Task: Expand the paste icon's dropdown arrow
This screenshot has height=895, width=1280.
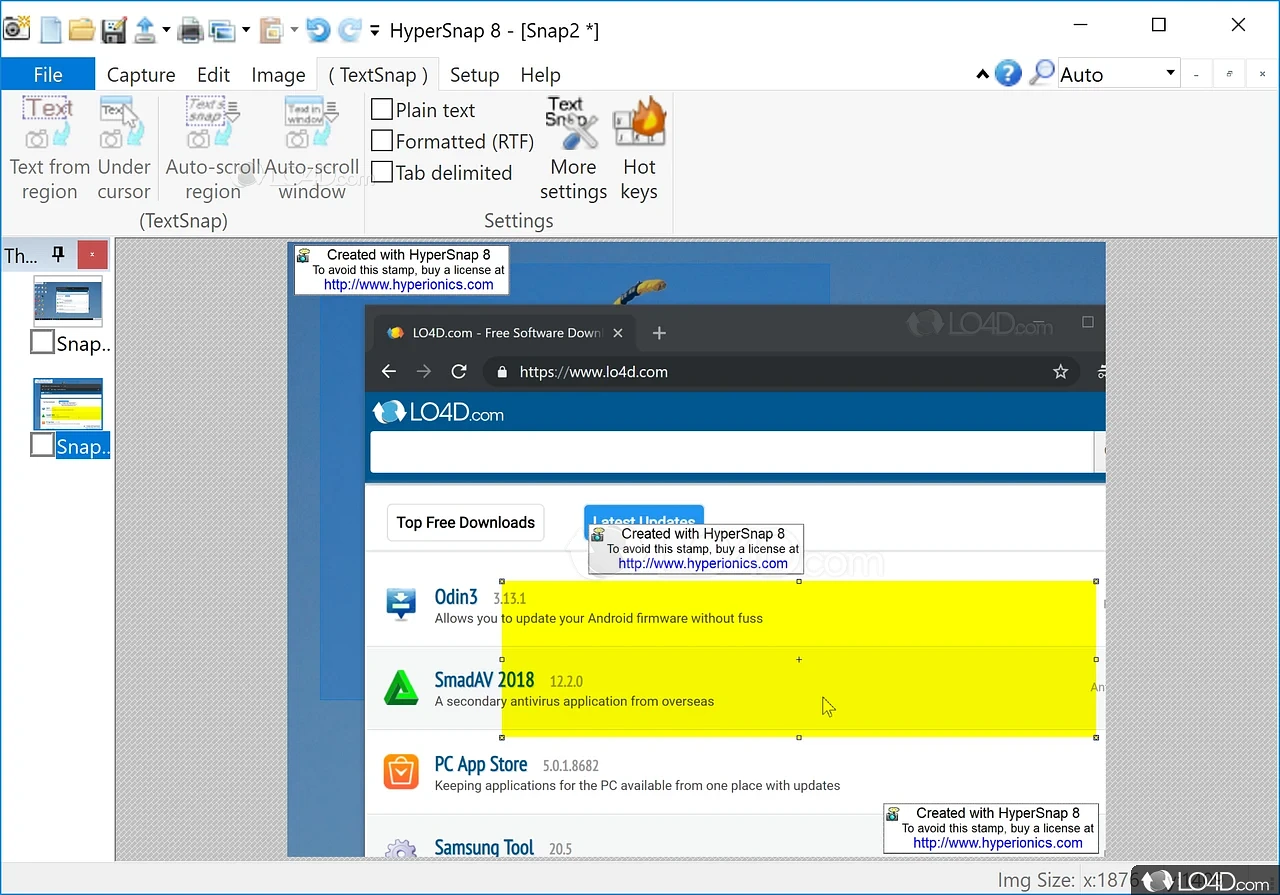Action: point(294,30)
